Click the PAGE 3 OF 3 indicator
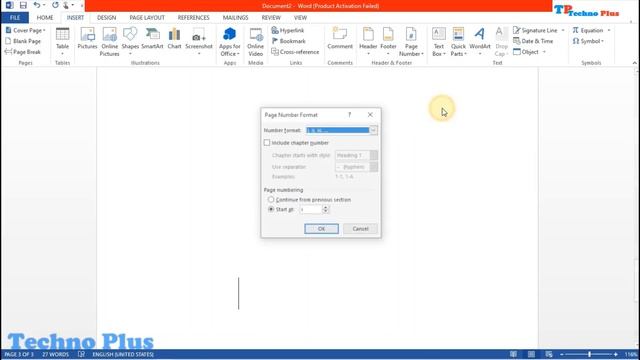Screen dimensions: 640x360 [19, 354]
